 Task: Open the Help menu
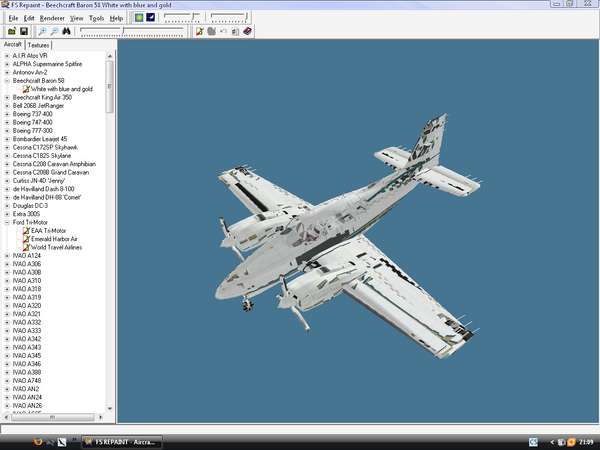click(116, 18)
